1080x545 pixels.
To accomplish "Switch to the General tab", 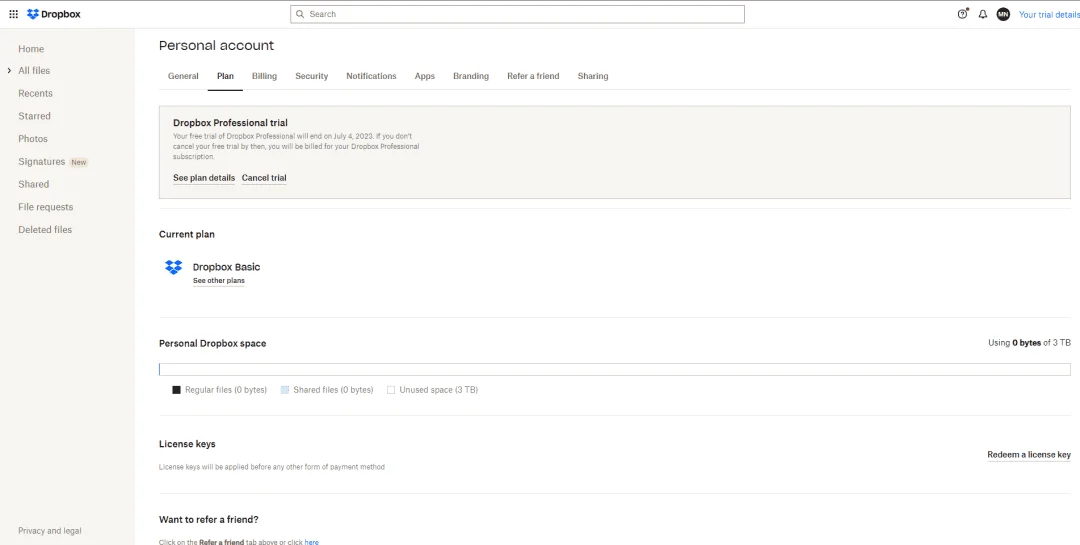I will 183,76.
